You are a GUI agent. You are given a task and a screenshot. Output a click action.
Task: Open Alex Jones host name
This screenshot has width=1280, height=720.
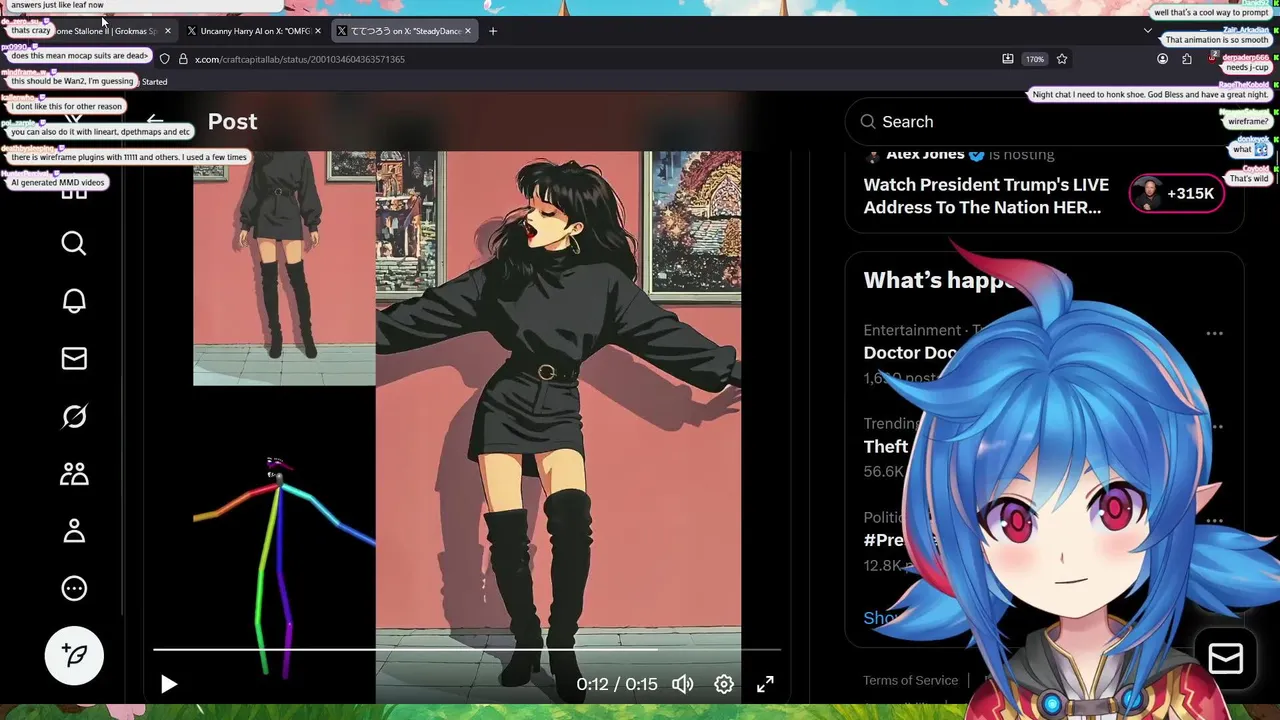coord(925,154)
